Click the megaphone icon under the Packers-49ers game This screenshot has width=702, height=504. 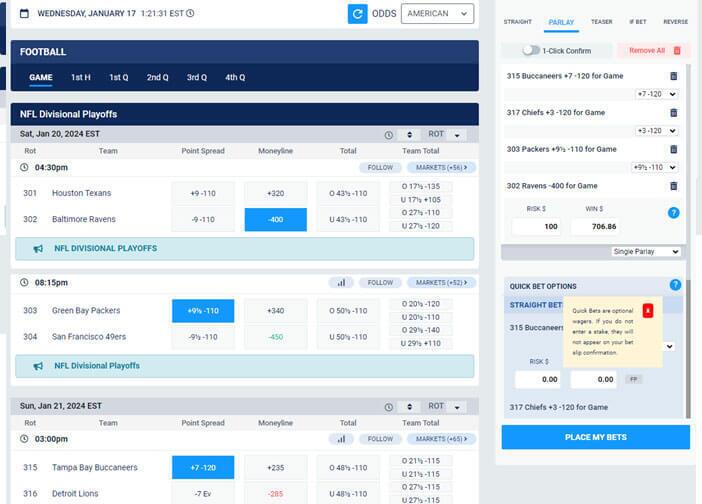(38, 366)
